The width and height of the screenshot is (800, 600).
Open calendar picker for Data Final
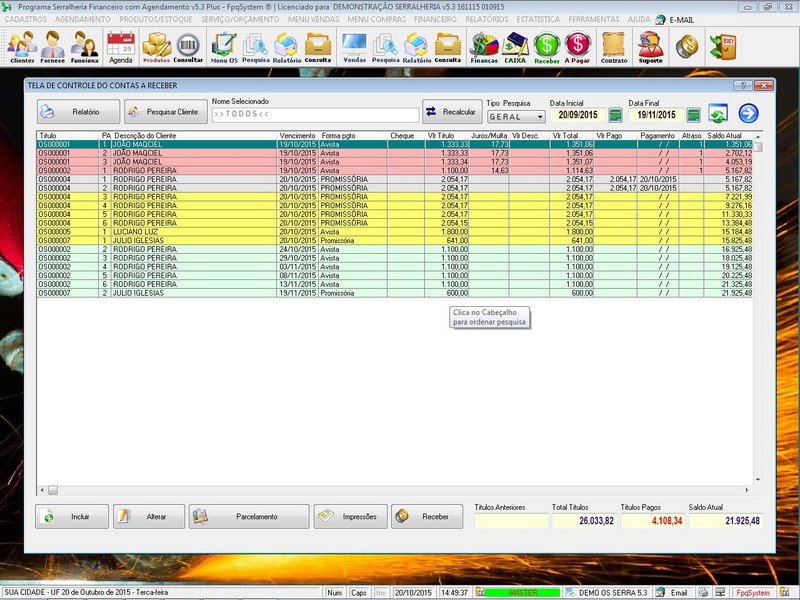pos(693,115)
